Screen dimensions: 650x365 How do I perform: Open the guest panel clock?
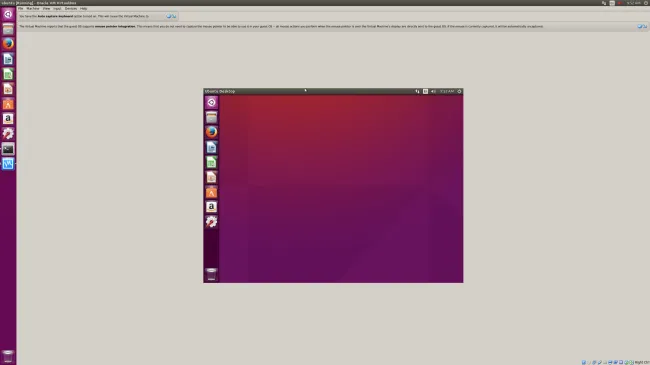[447, 91]
